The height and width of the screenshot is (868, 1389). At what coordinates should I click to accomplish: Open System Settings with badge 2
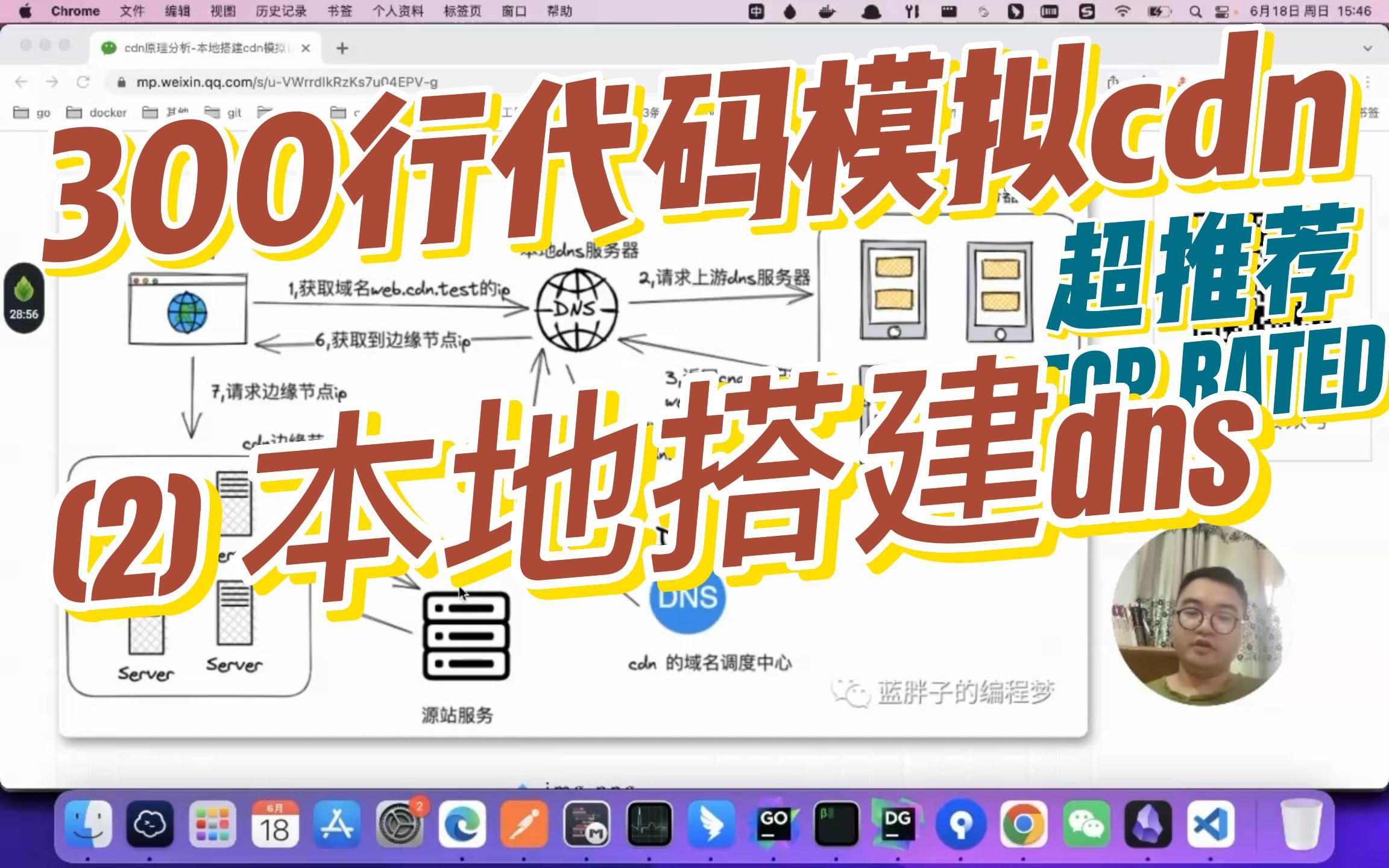400,824
